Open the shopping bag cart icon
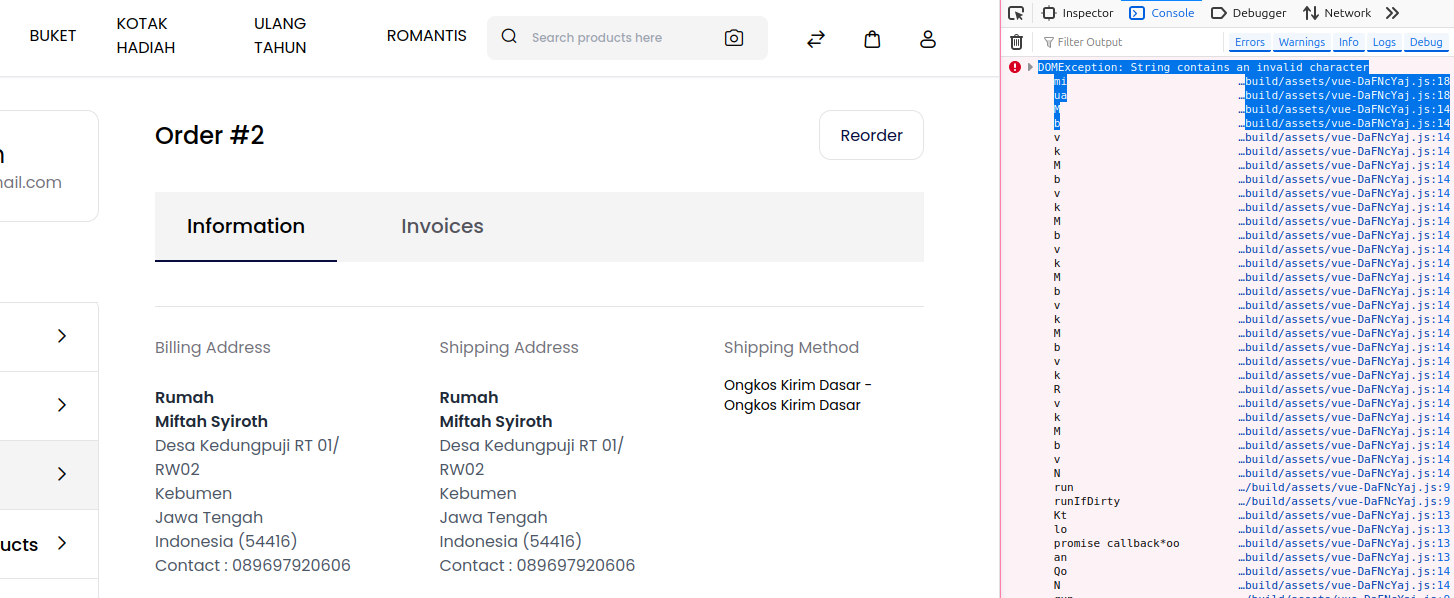Image resolution: width=1454 pixels, height=598 pixels. 872,39
